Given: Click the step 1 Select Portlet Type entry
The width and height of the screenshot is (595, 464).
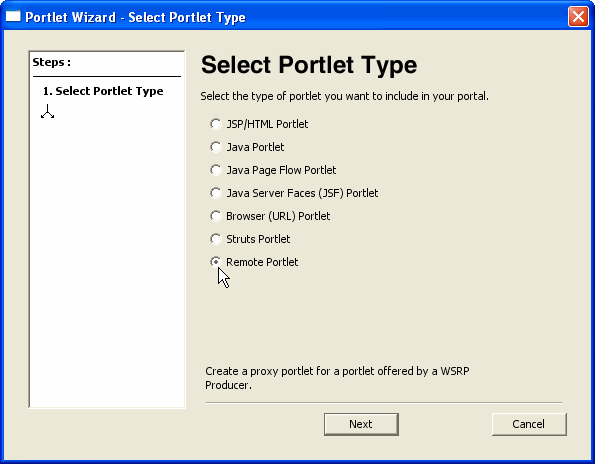Looking at the screenshot, I should pos(103,91).
